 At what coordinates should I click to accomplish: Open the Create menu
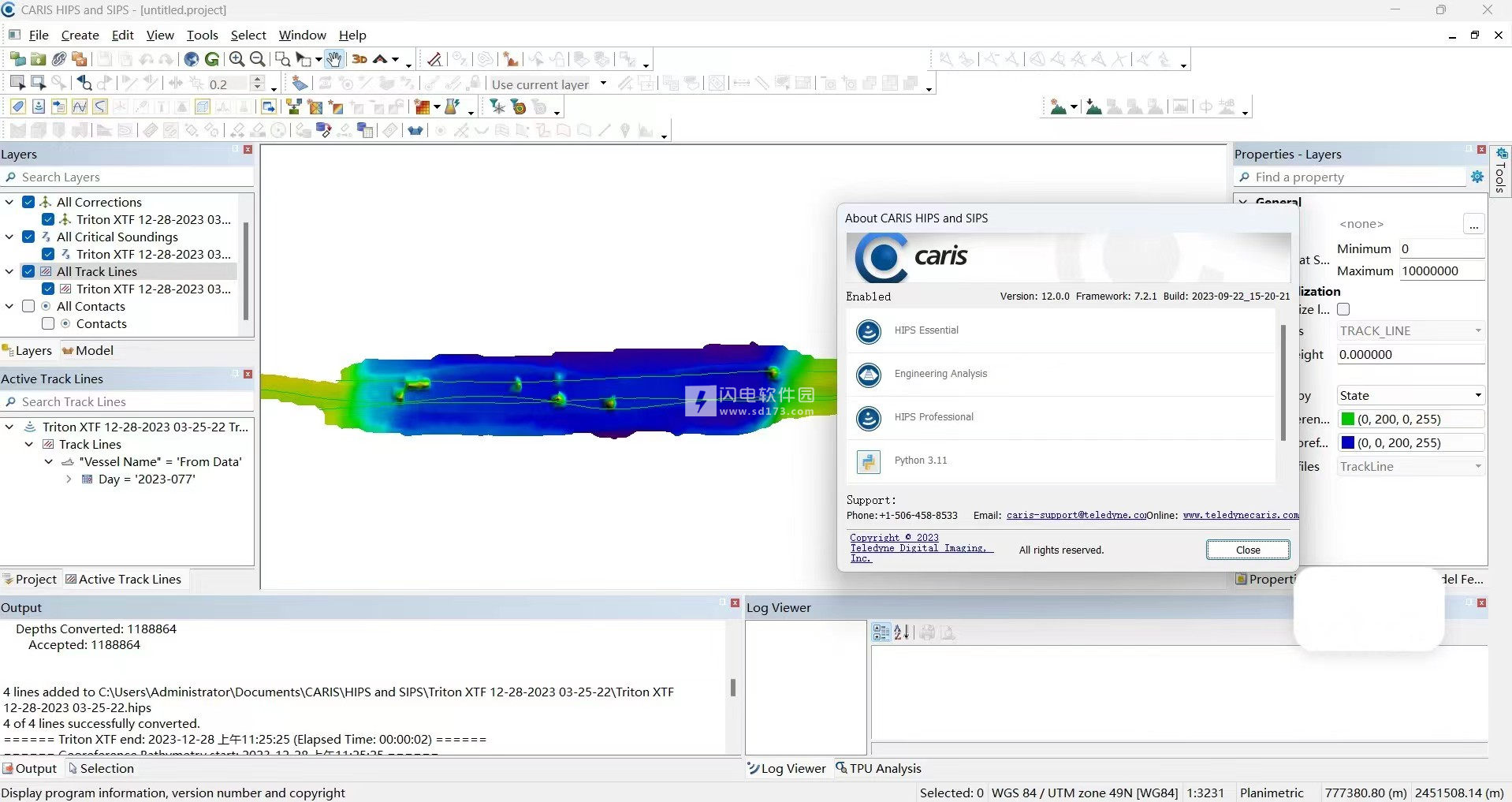pos(80,35)
